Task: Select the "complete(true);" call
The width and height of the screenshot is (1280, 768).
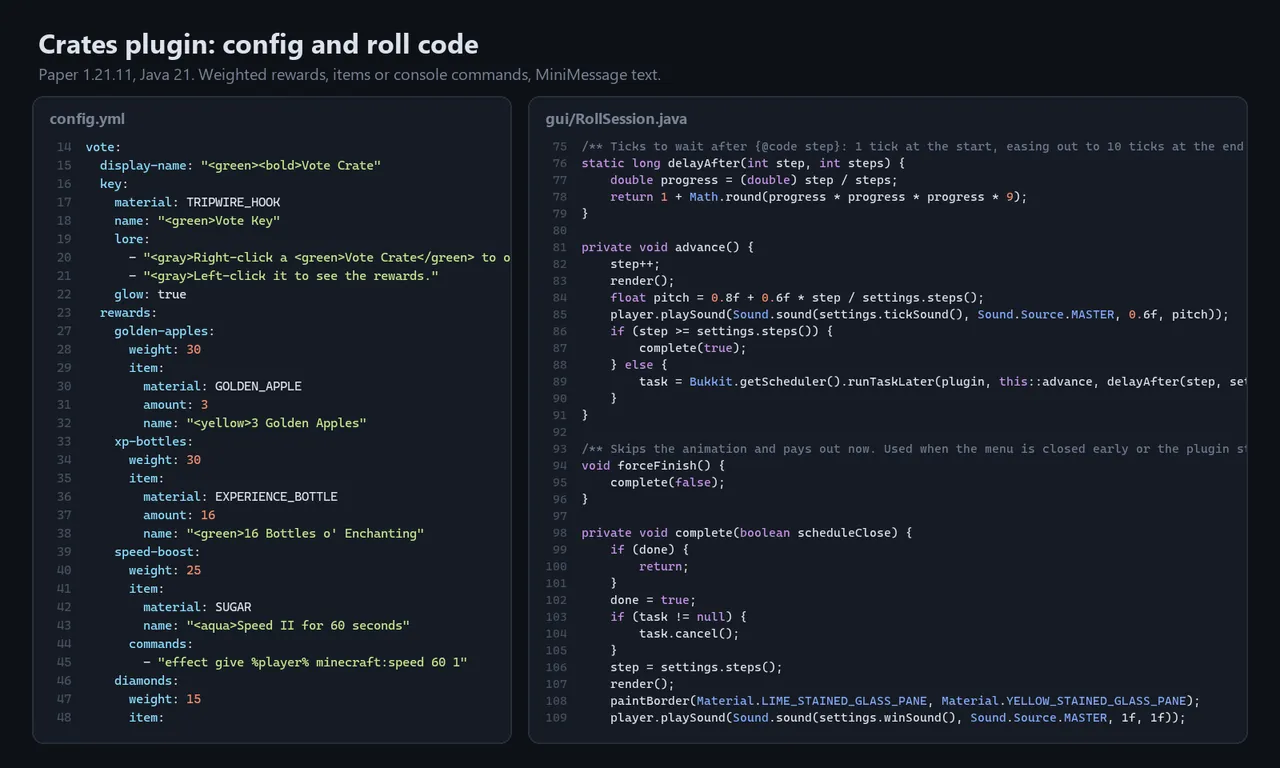Action: [693, 348]
